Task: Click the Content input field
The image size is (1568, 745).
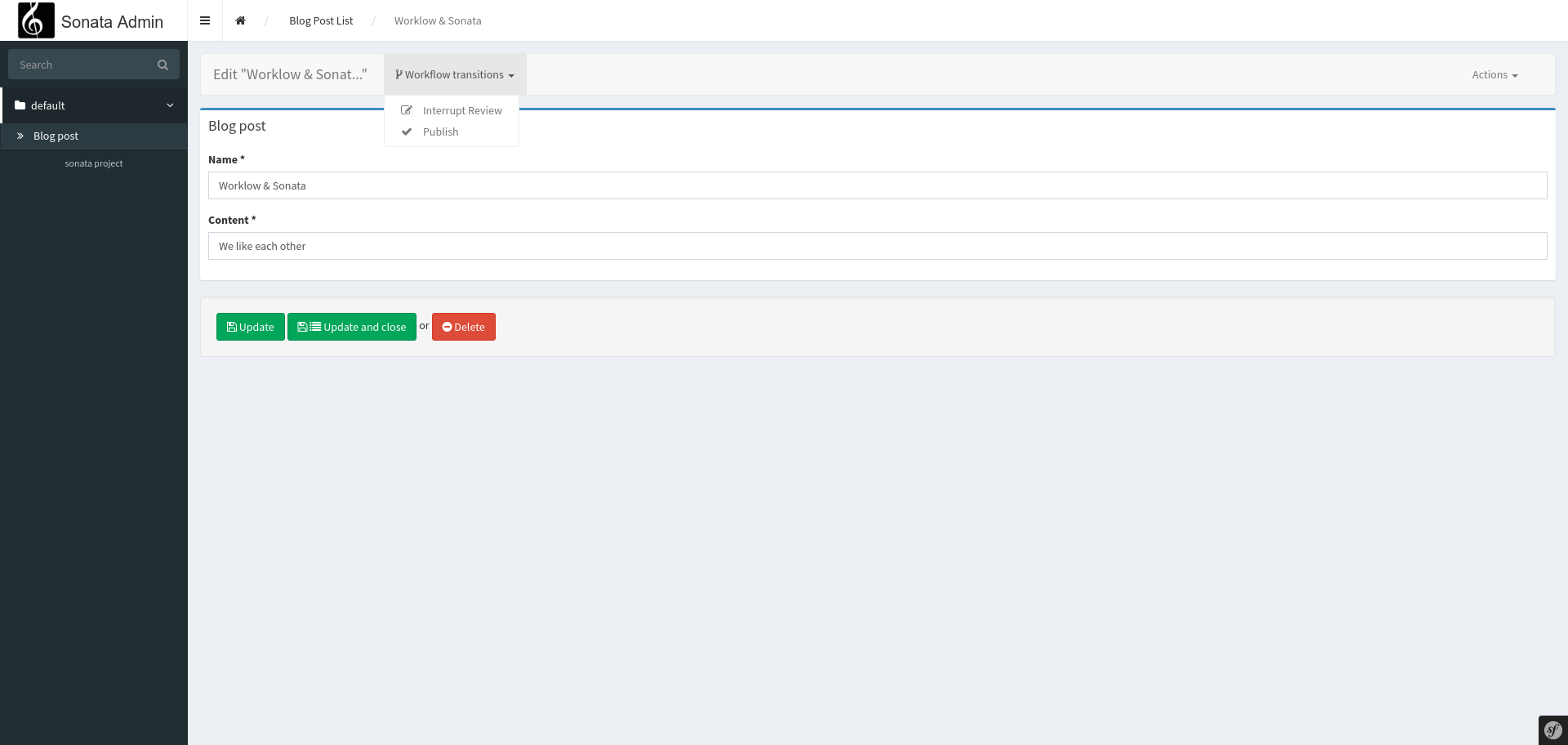Action: (x=877, y=246)
